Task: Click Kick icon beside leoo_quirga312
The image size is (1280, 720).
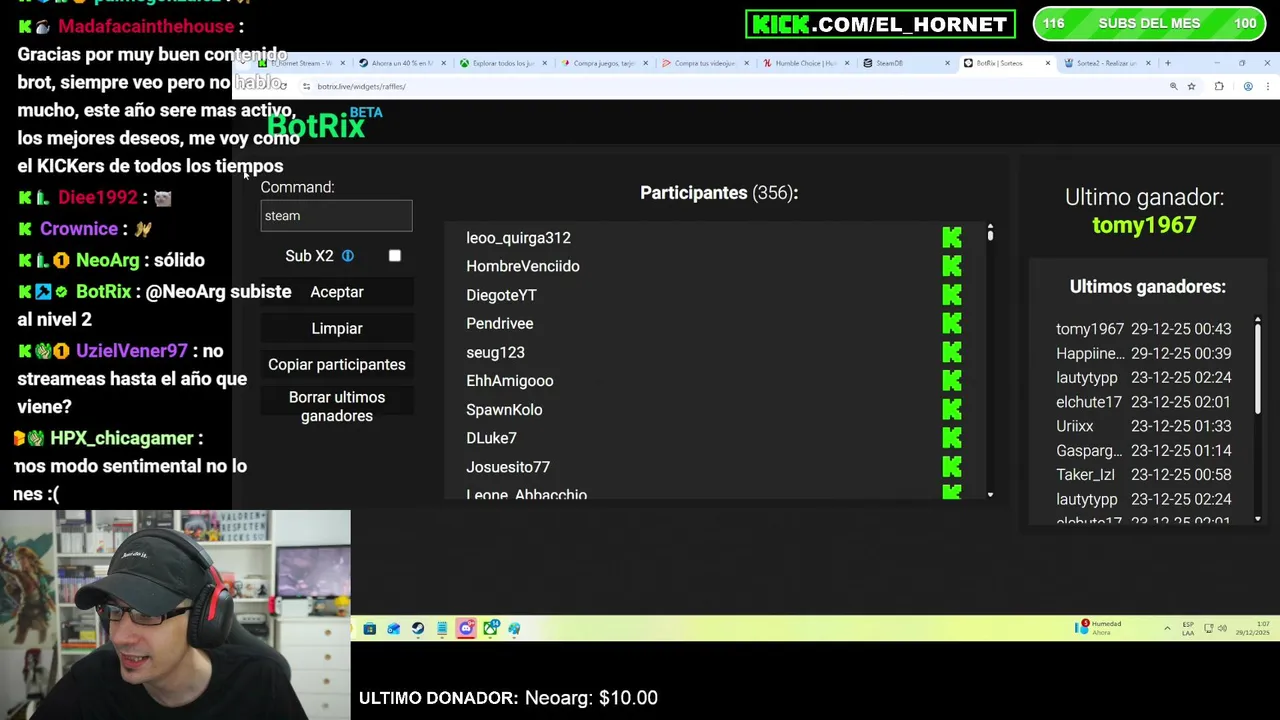Action: (952, 238)
